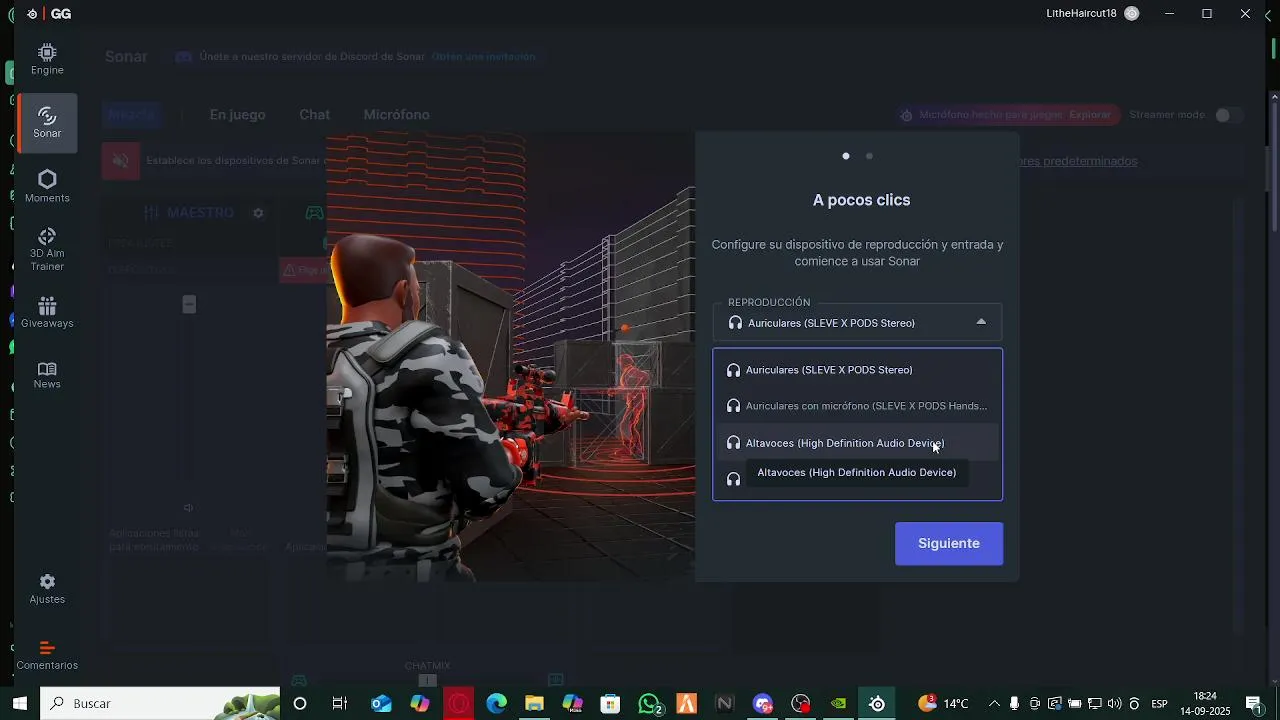
Task: Click the MAESTRO channel header
Action: pos(189,213)
